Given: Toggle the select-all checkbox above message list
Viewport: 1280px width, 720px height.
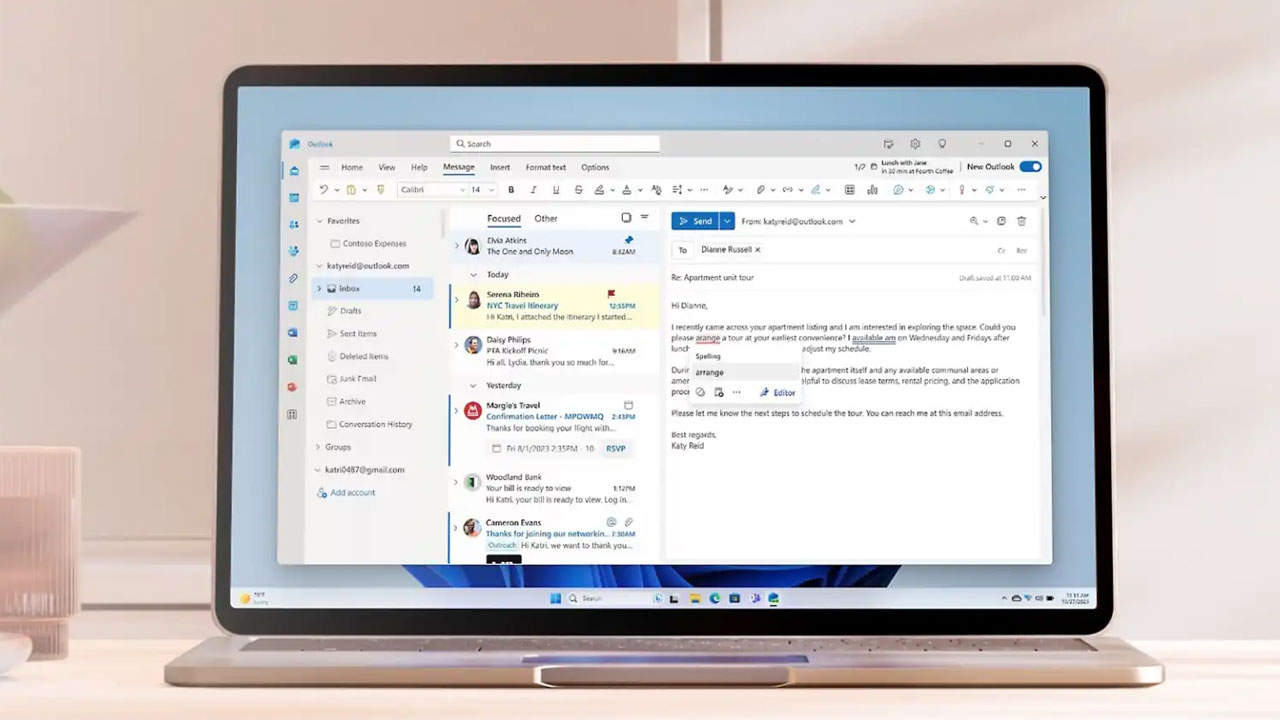Looking at the screenshot, I should pyautogui.click(x=626, y=218).
